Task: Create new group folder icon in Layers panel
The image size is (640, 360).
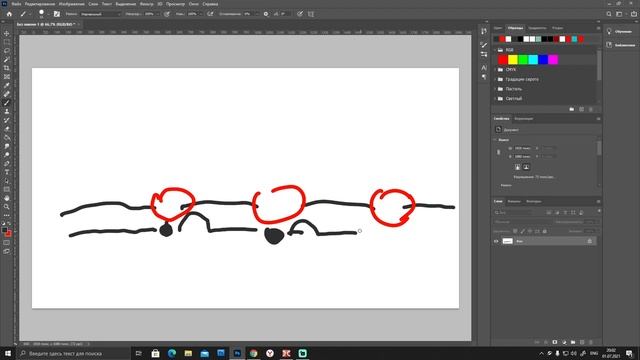Action: (x=573, y=342)
